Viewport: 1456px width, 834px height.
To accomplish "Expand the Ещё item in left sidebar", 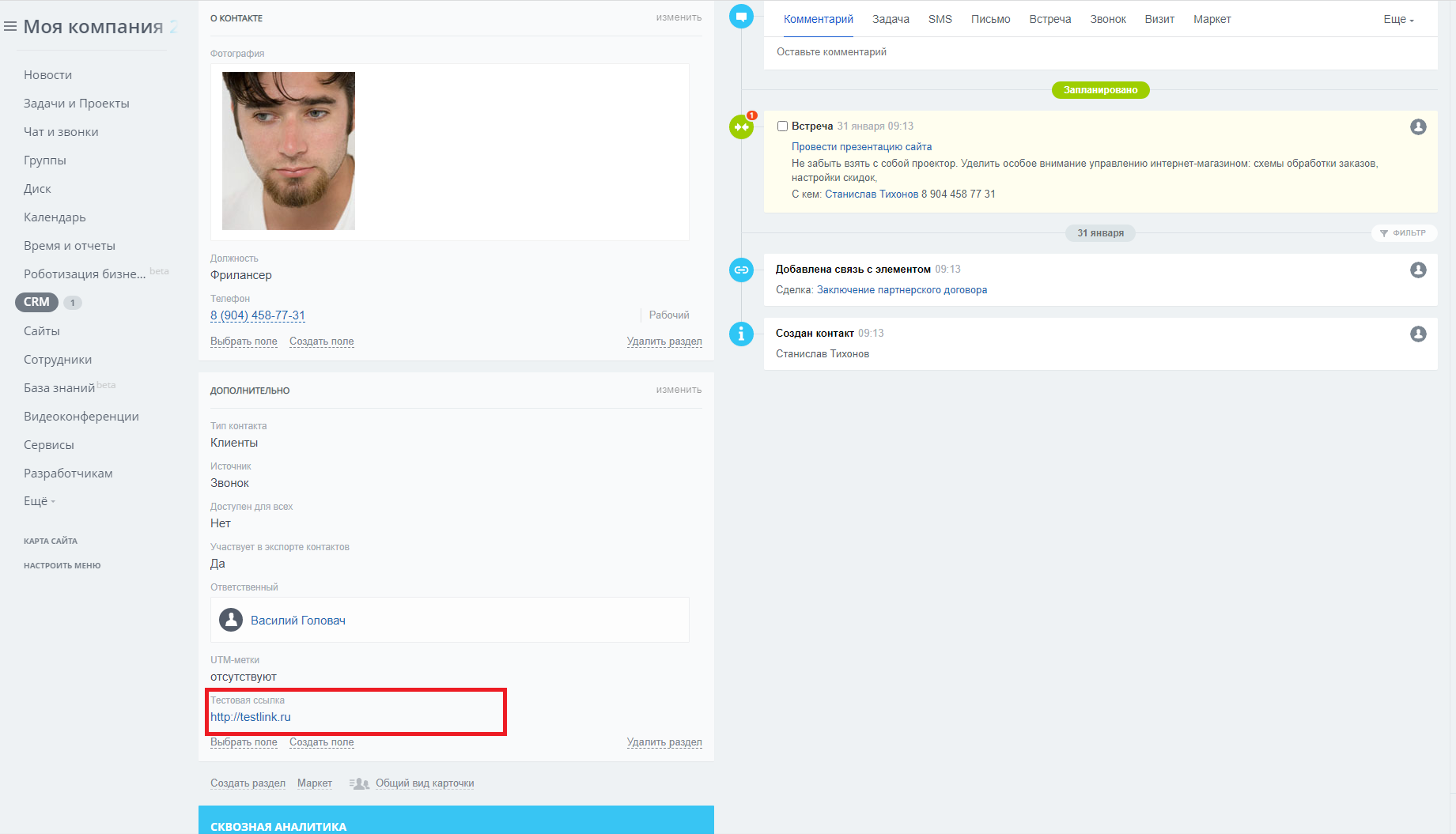I will point(40,501).
